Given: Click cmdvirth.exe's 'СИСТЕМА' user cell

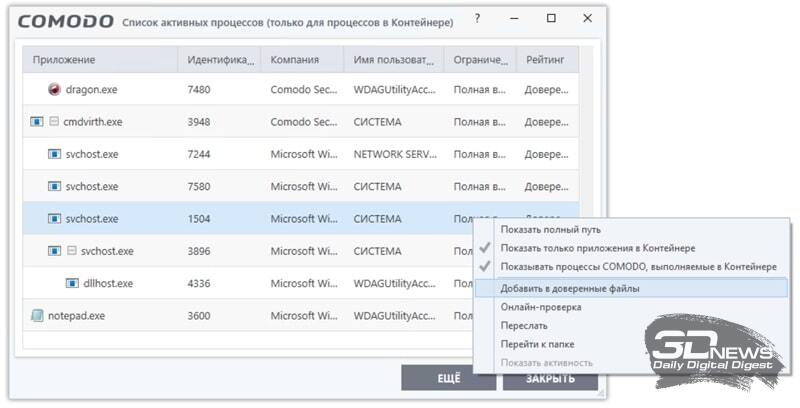Looking at the screenshot, I should (378, 122).
